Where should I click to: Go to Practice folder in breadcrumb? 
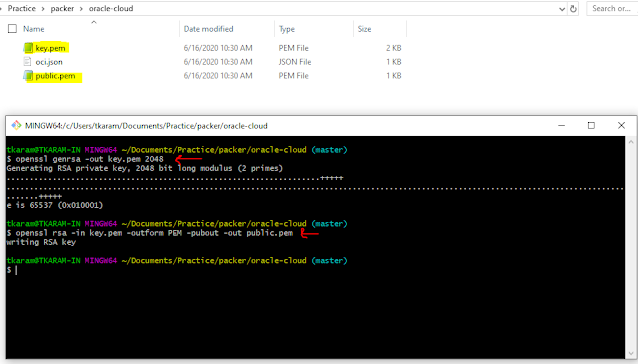(x=22, y=9)
